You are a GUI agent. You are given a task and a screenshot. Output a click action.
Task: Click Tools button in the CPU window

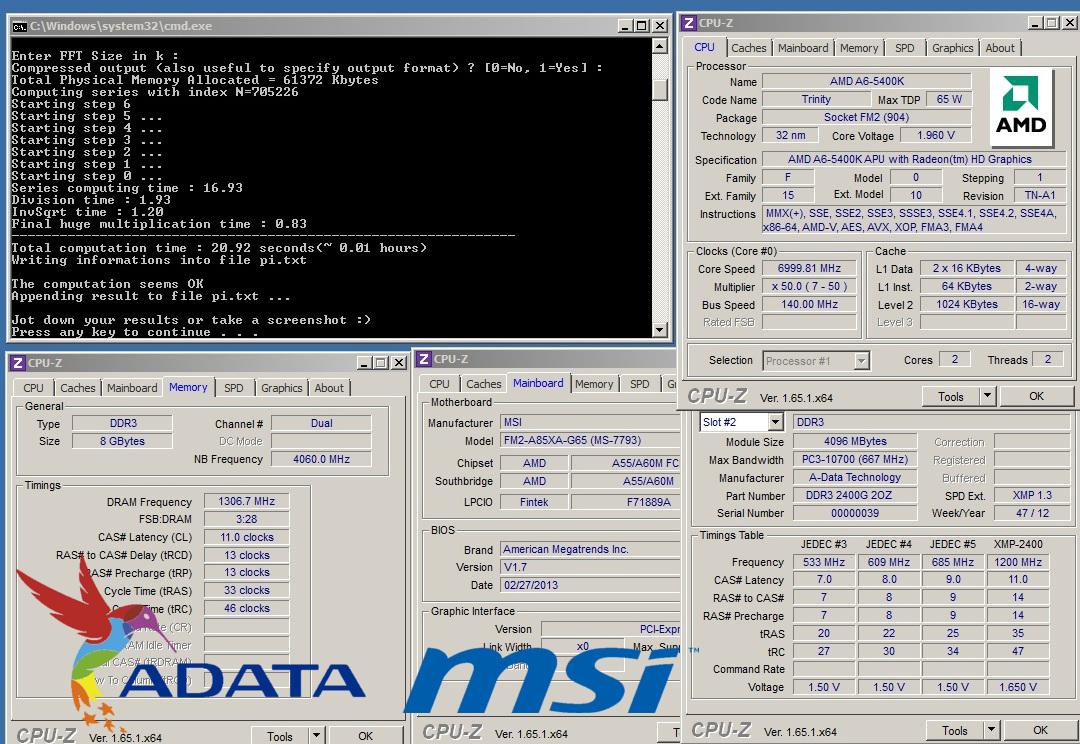(951, 397)
